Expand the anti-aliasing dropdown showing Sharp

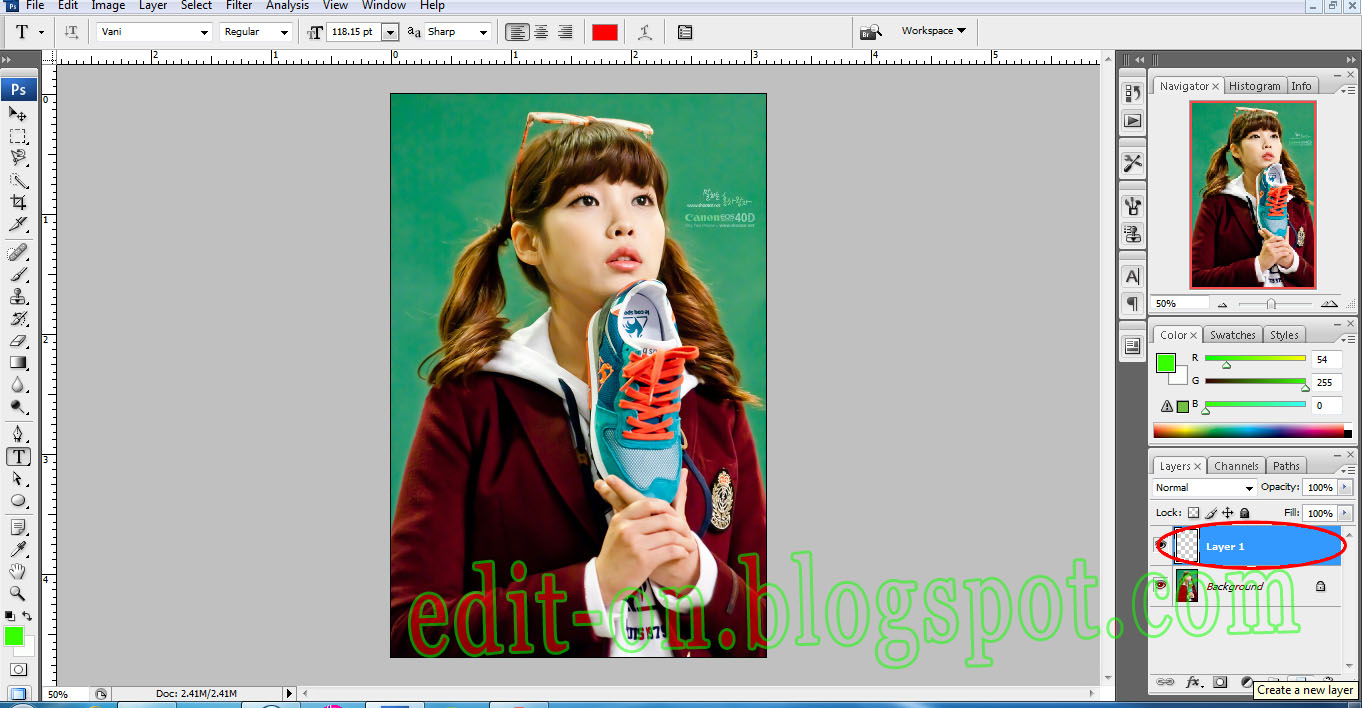pos(458,31)
